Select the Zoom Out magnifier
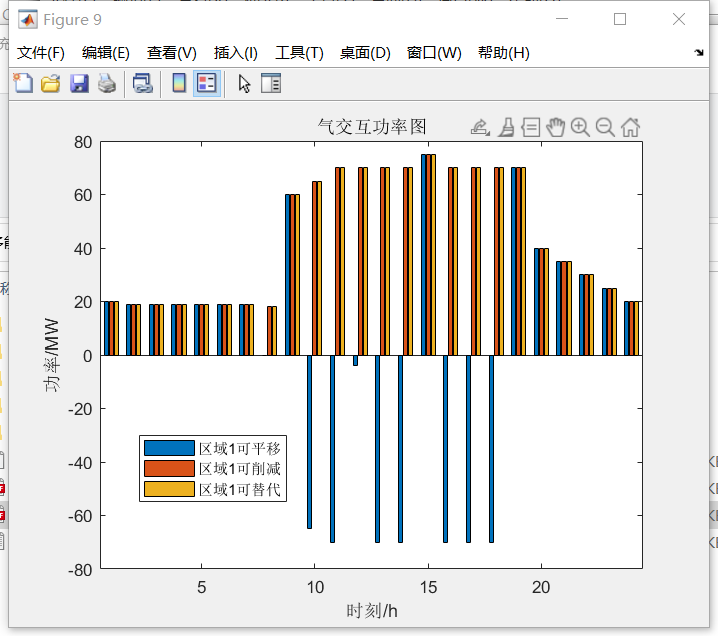The width and height of the screenshot is (718, 636). pos(605,127)
